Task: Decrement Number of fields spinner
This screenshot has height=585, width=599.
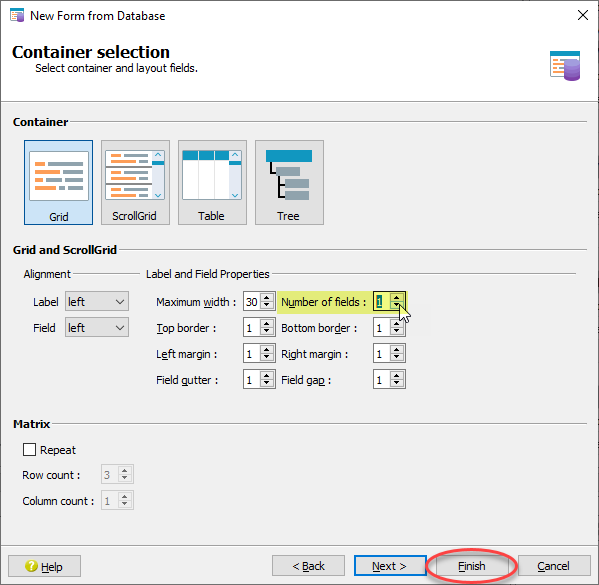Action: [x=397, y=306]
